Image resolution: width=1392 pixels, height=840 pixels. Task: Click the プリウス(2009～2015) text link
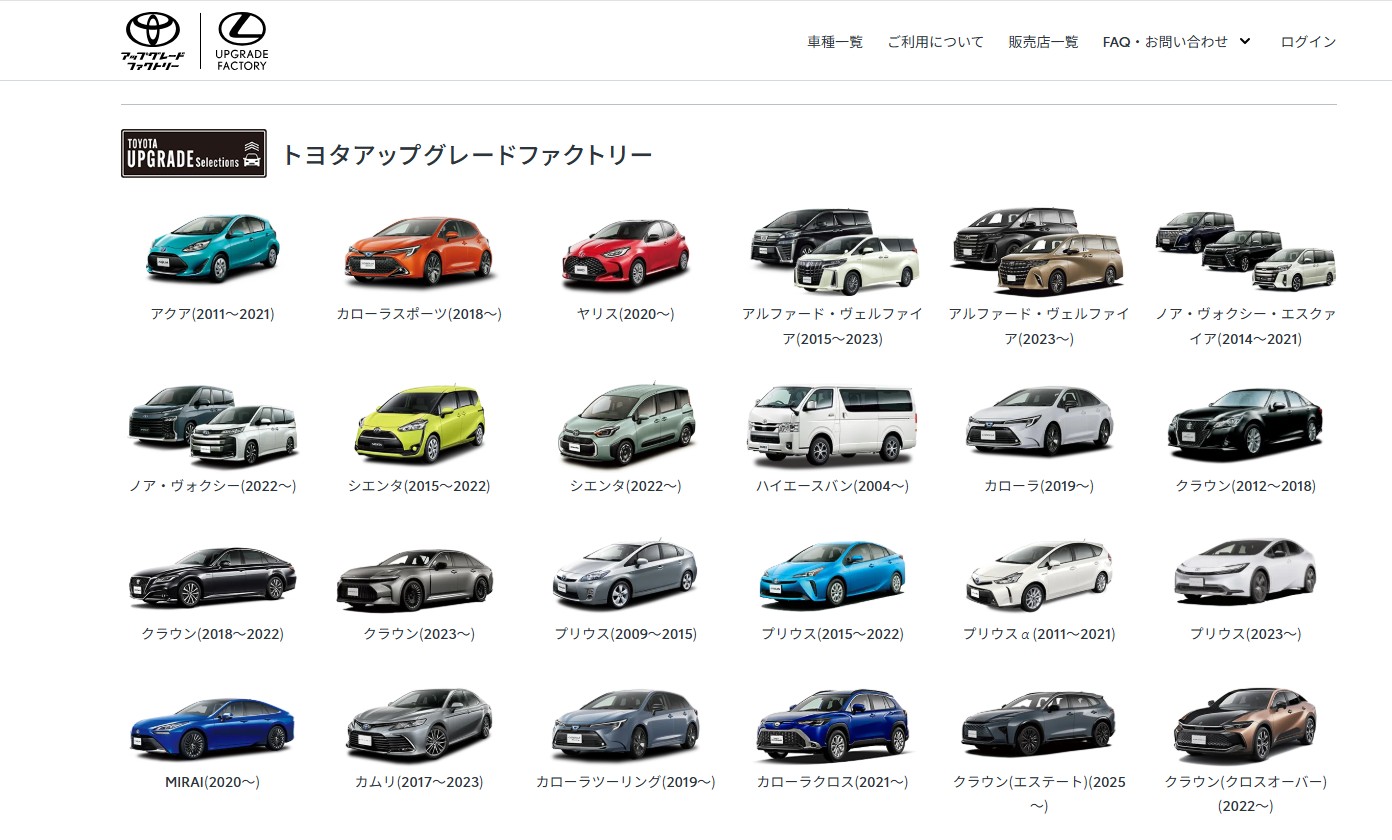[626, 634]
